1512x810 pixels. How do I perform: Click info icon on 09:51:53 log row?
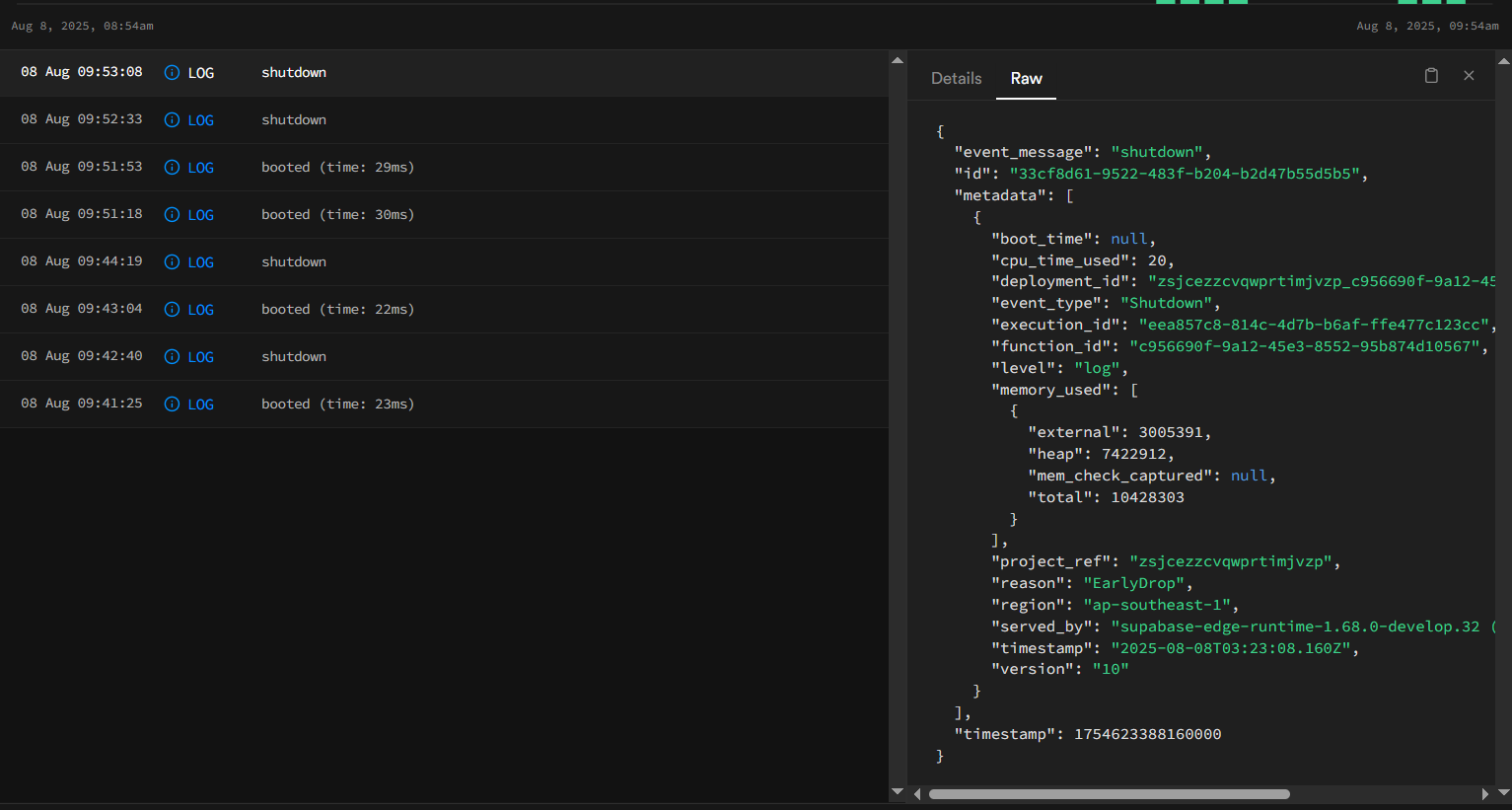click(x=172, y=168)
